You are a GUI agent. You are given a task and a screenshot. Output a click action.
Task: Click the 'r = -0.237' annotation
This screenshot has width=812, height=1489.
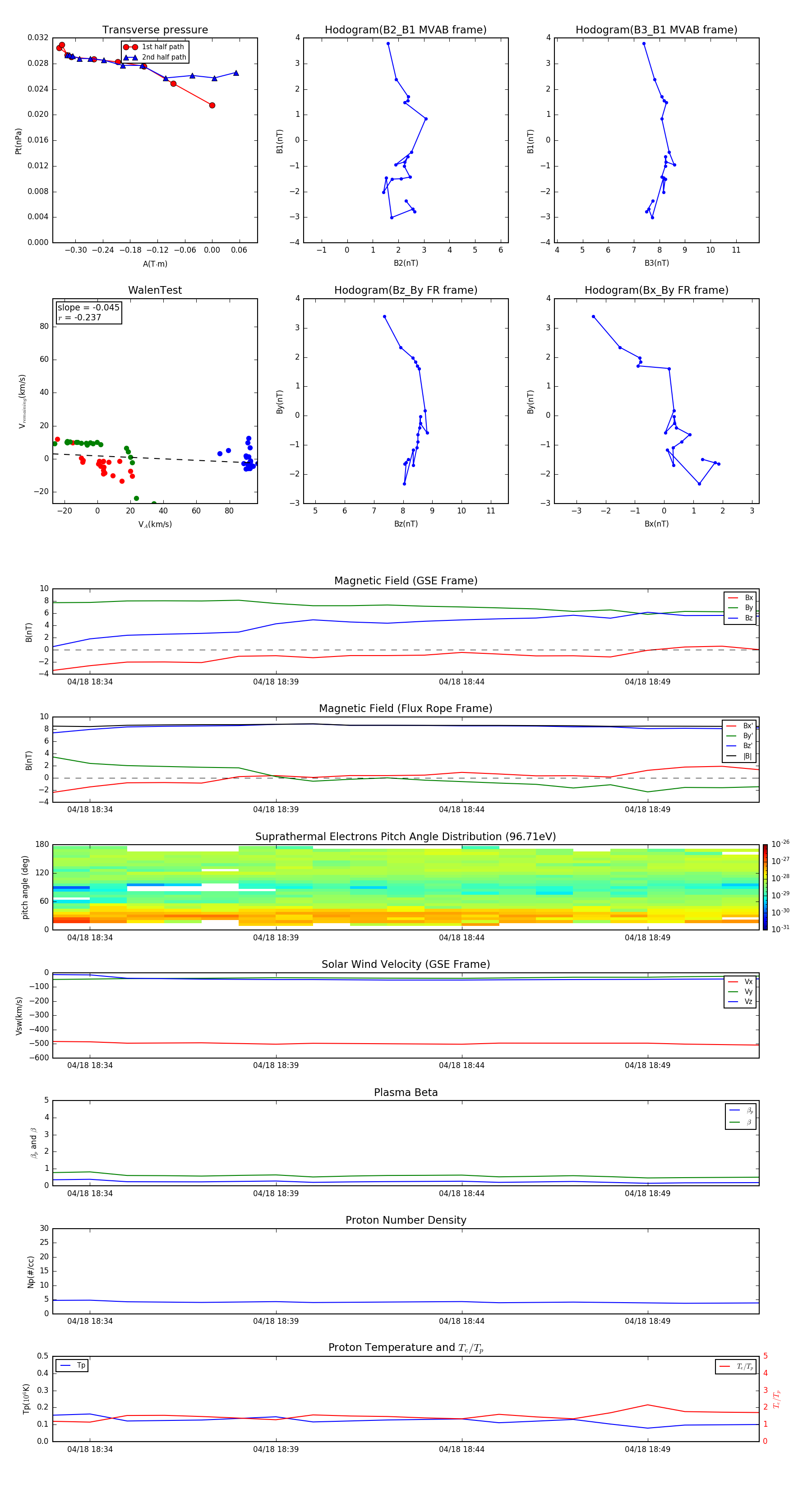tap(79, 317)
